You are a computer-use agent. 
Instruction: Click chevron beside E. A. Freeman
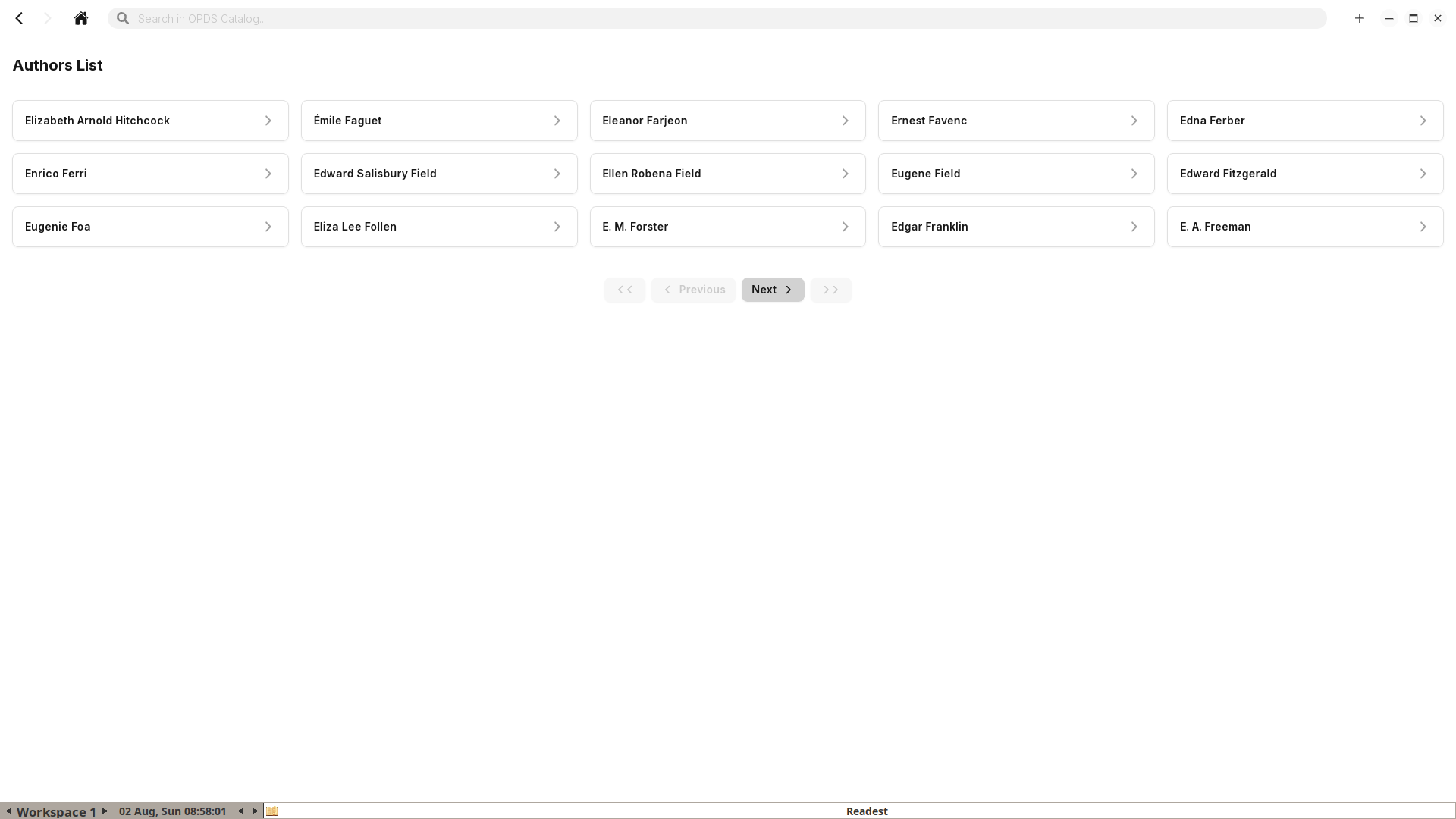coord(1423,227)
